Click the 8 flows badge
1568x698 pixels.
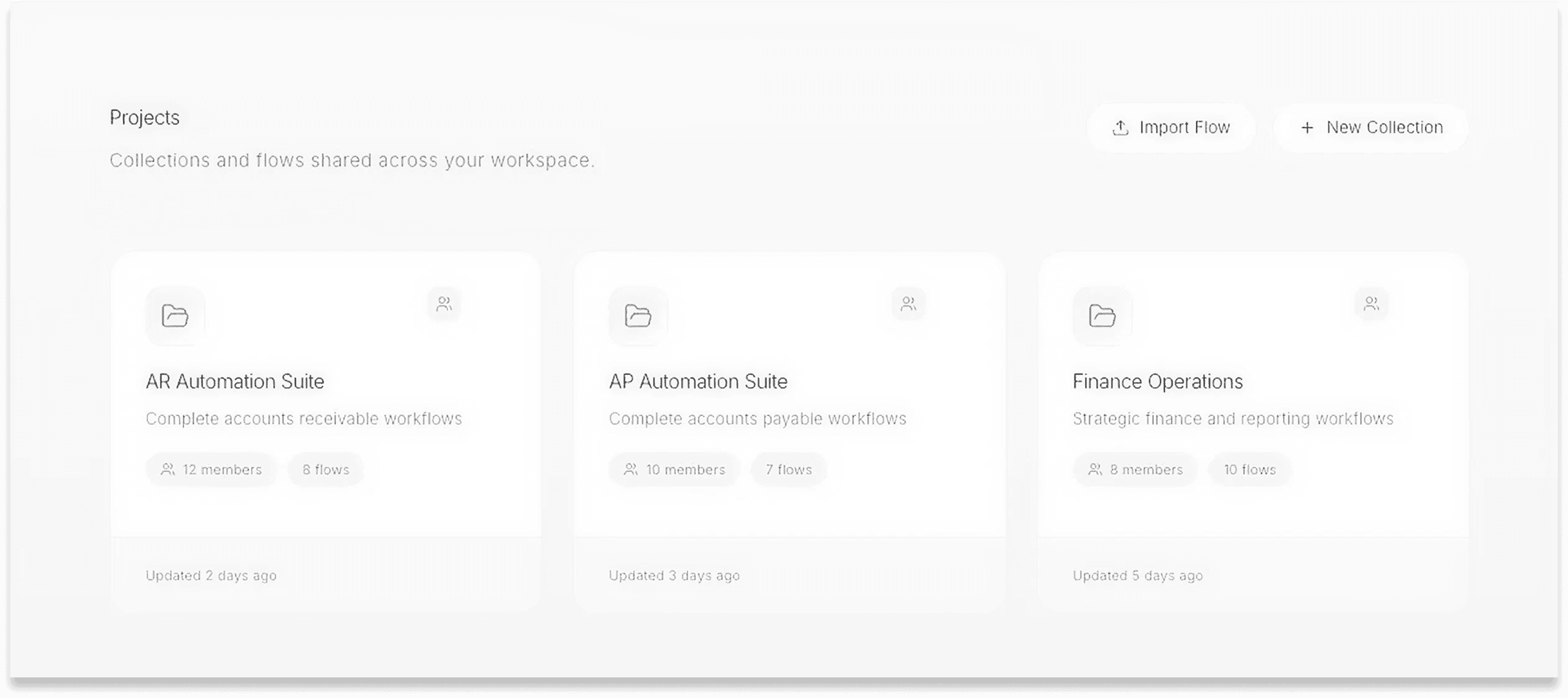click(x=326, y=469)
